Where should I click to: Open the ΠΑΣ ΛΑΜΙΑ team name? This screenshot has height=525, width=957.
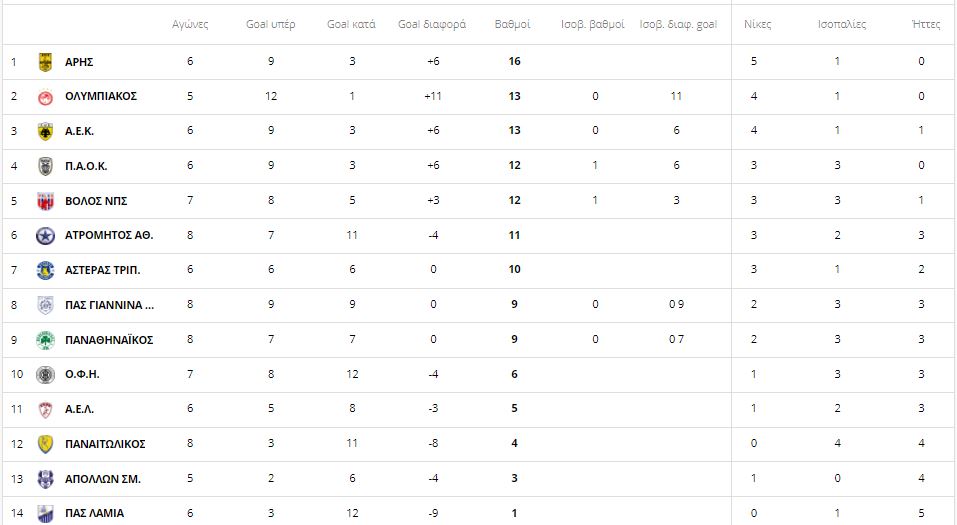(x=94, y=513)
